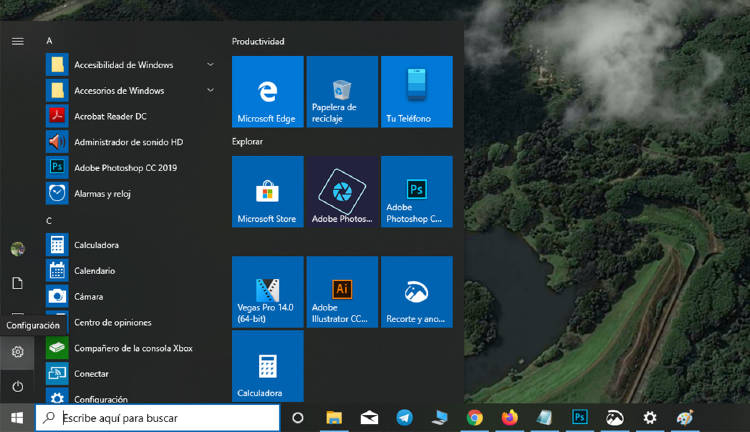Expand the Accesibilidad de Windows folder
Image resolution: width=750 pixels, height=432 pixels.
pos(130,65)
